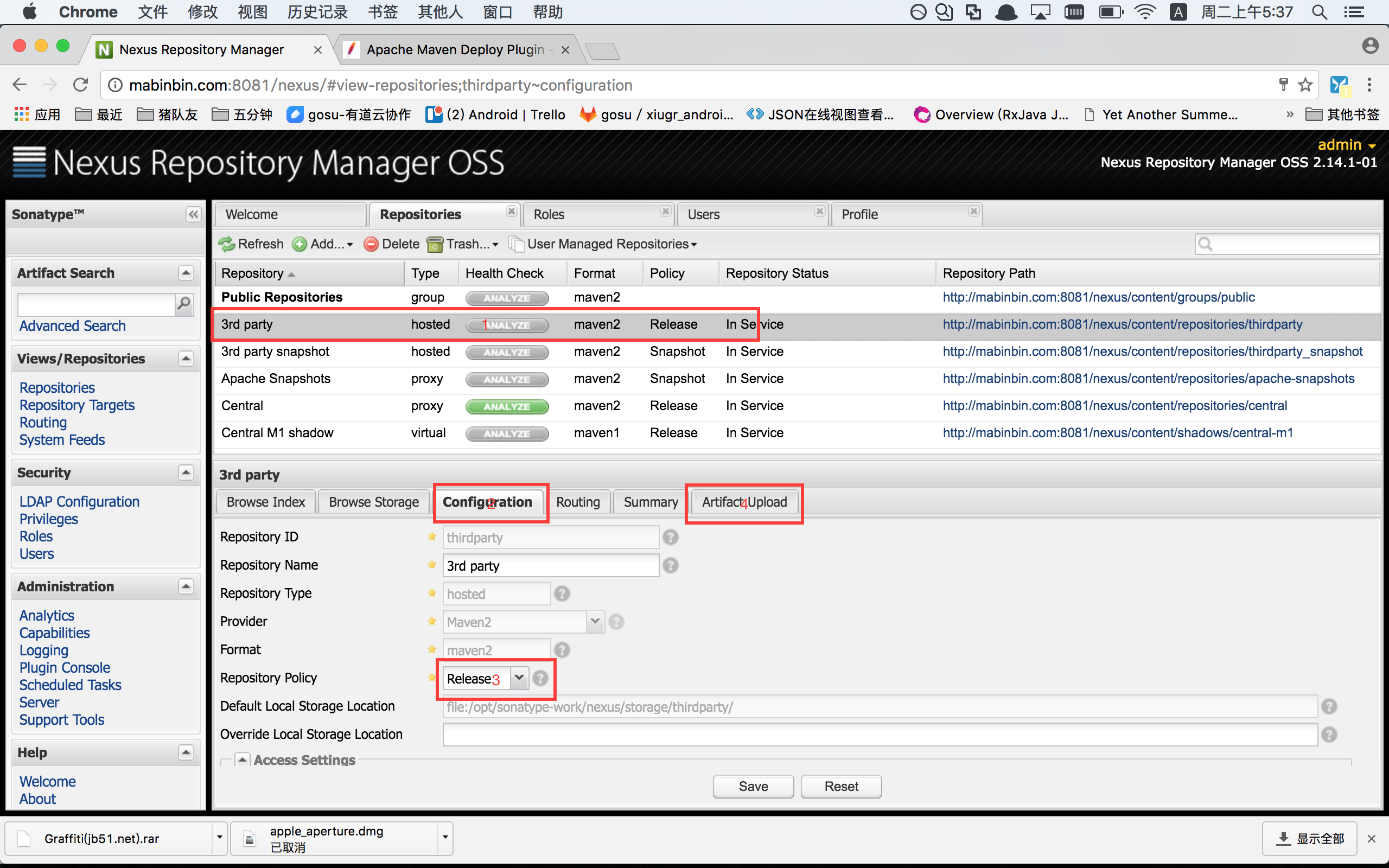The width and height of the screenshot is (1389, 868).
Task: Open the 历史记录 menu in the menu bar
Action: pyautogui.click(x=317, y=12)
